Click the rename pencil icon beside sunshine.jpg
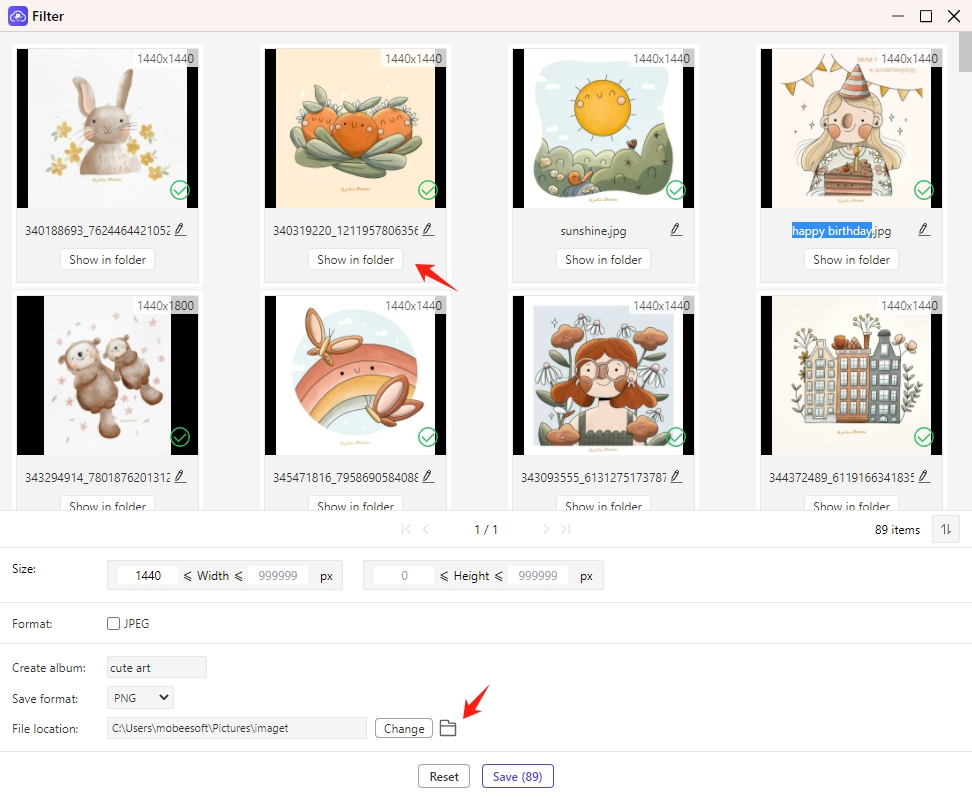Image resolution: width=972 pixels, height=800 pixels. 676,230
